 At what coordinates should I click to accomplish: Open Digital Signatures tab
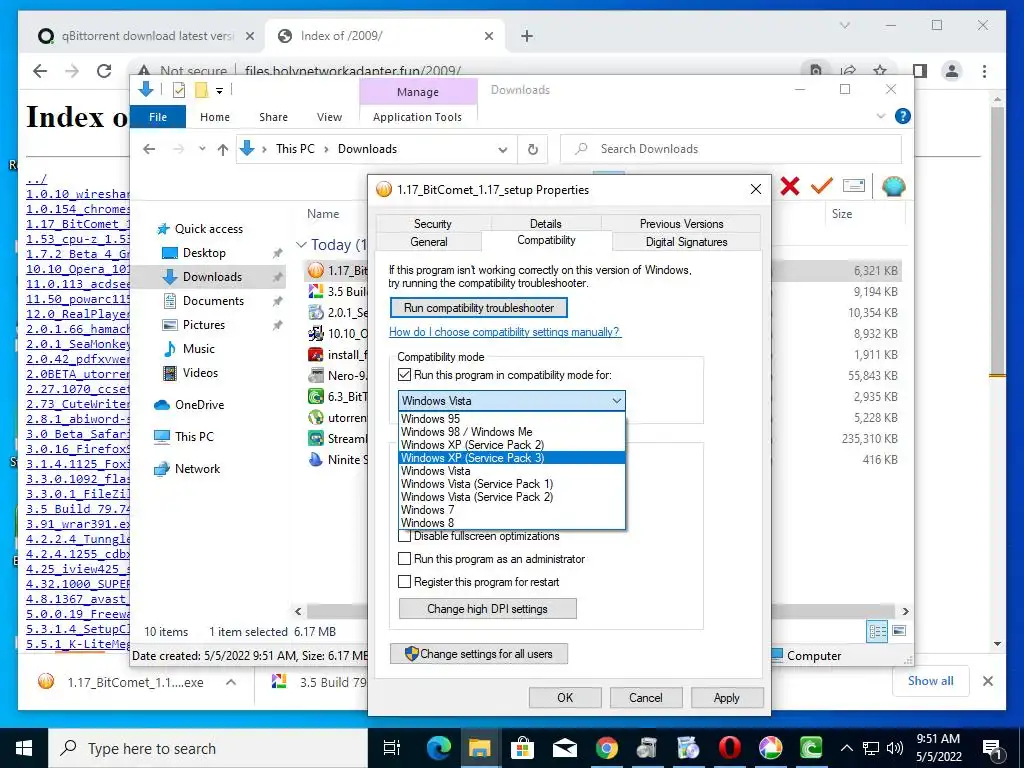point(686,242)
